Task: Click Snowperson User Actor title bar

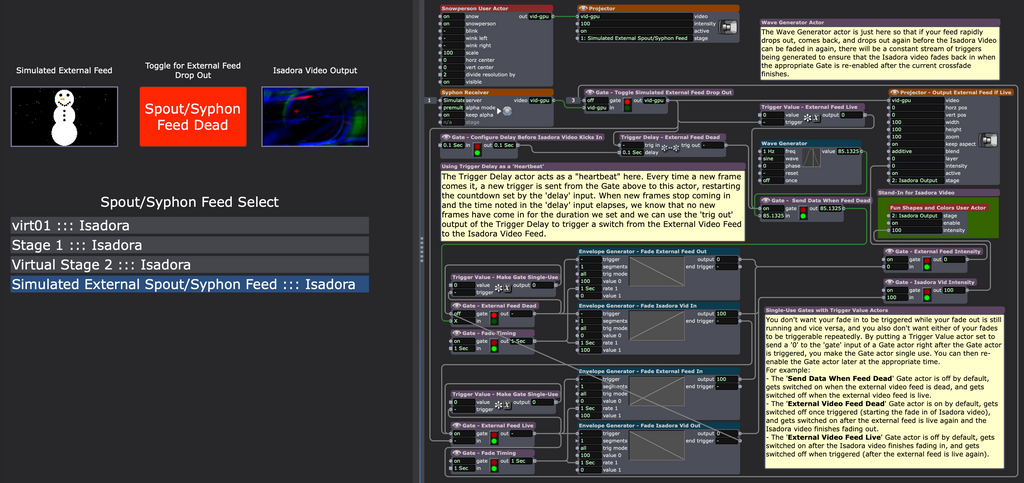Action: tap(496, 8)
